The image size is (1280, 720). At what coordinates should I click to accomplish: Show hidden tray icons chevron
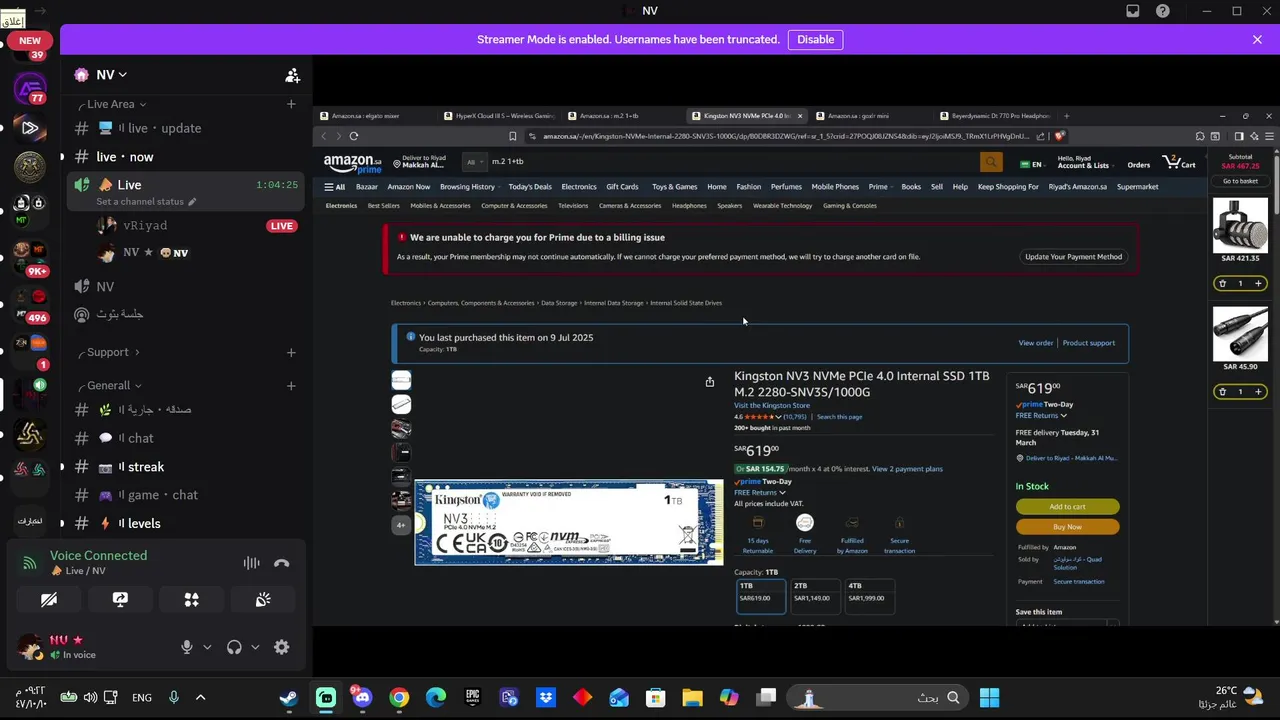(200, 698)
